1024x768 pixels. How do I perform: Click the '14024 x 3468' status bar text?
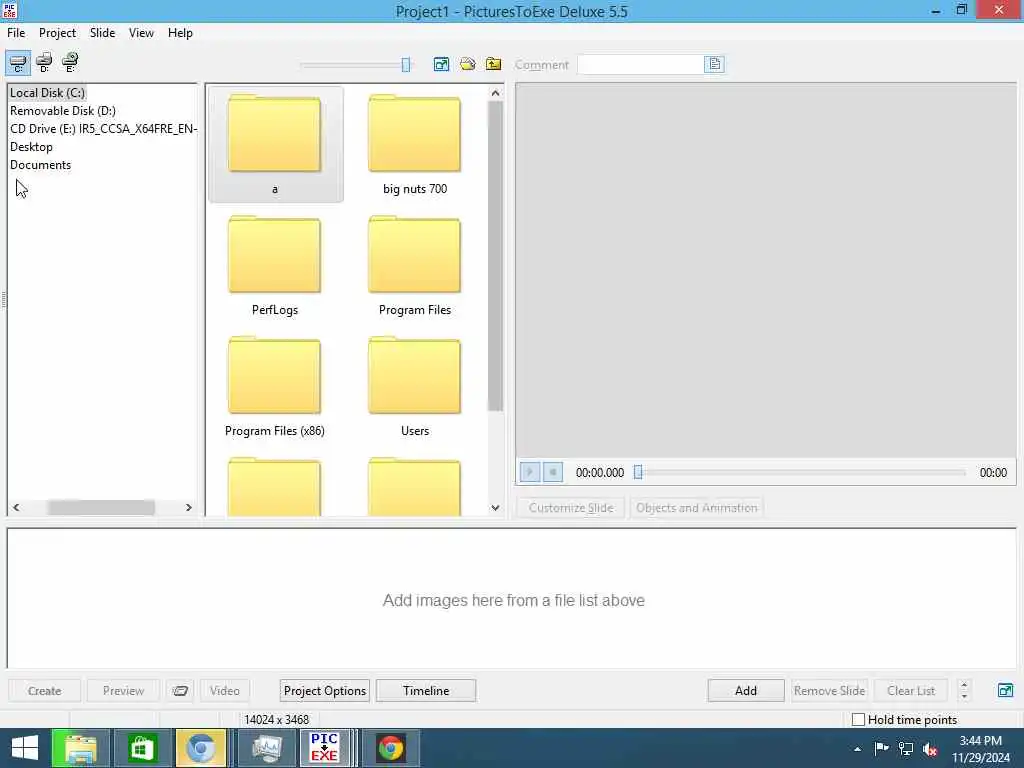[x=276, y=720]
